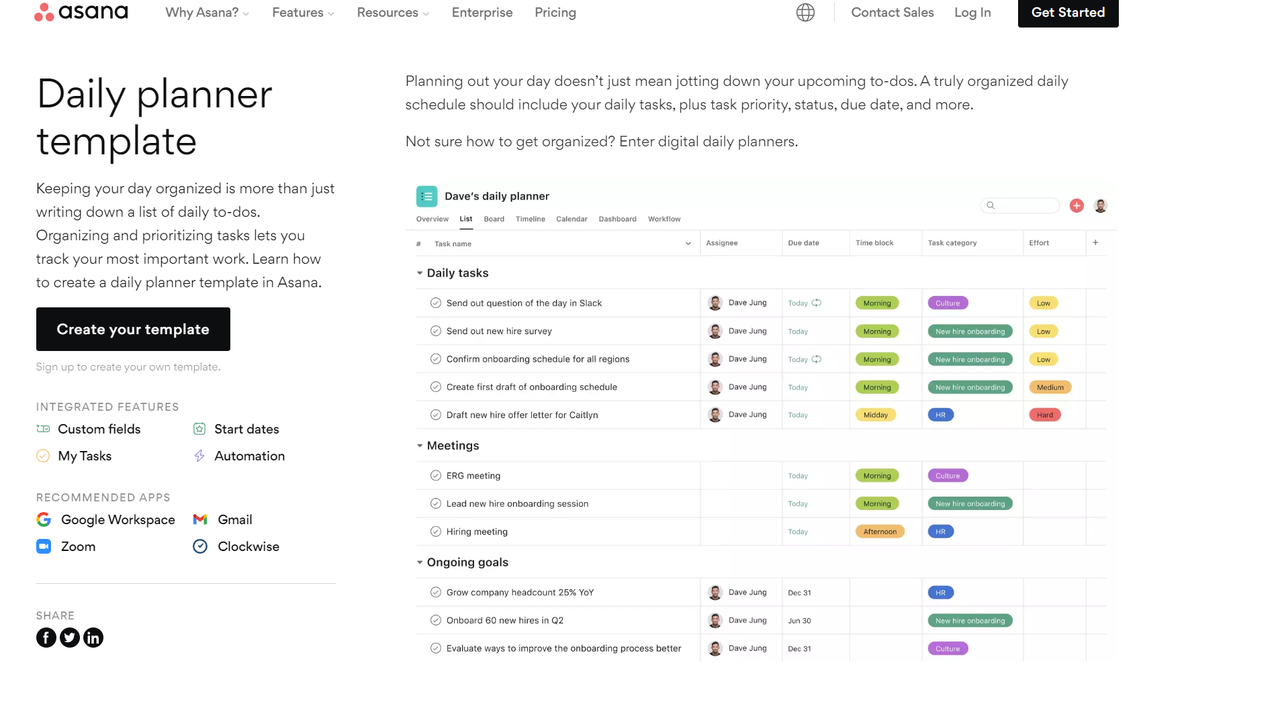The width and height of the screenshot is (1280, 706).
Task: Click the Start dates icon
Action: (x=199, y=429)
